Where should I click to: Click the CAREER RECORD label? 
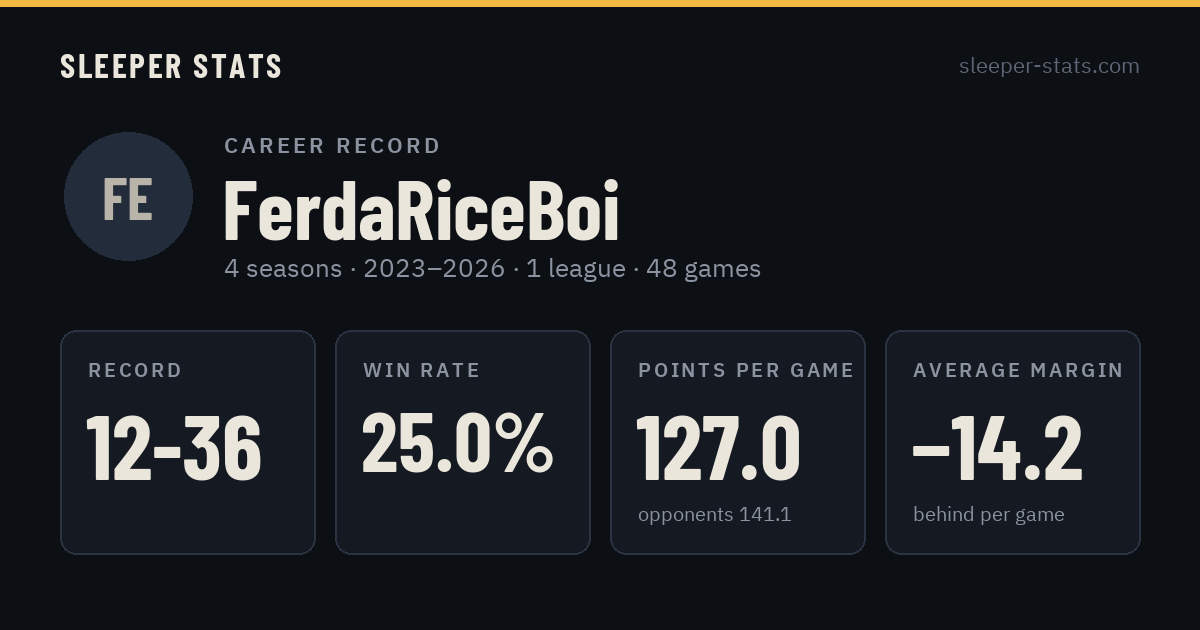tap(333, 146)
